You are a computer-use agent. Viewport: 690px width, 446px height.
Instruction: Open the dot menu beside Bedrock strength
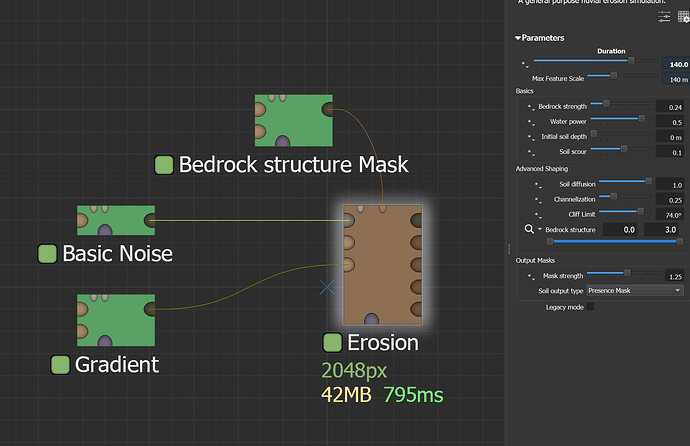(x=531, y=107)
